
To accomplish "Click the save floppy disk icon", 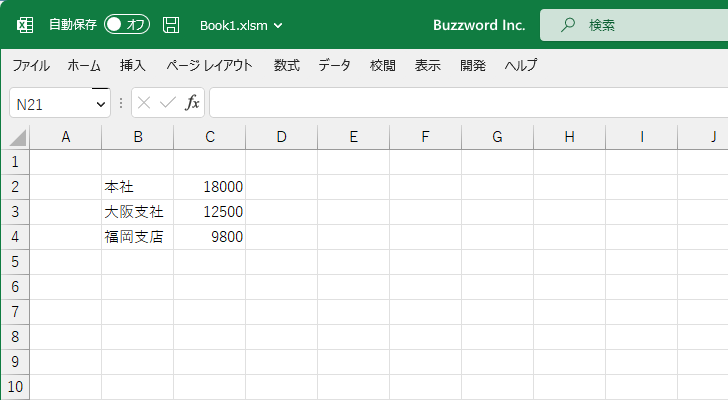I will [171, 25].
